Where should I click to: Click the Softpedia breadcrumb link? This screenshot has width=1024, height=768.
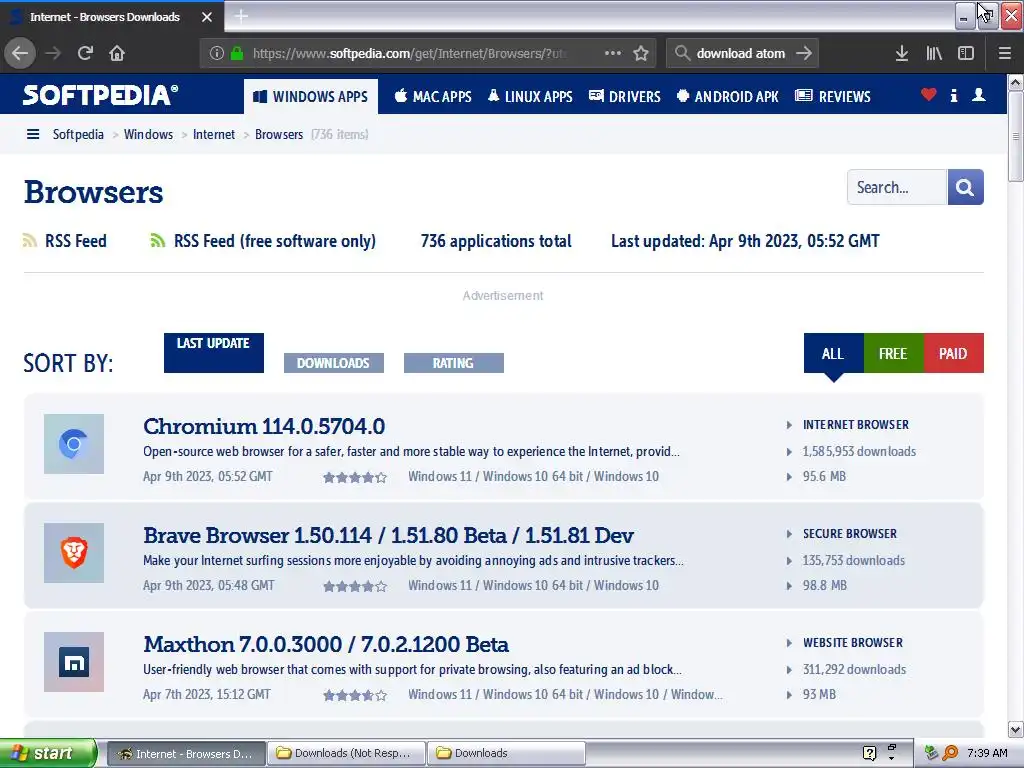point(78,134)
